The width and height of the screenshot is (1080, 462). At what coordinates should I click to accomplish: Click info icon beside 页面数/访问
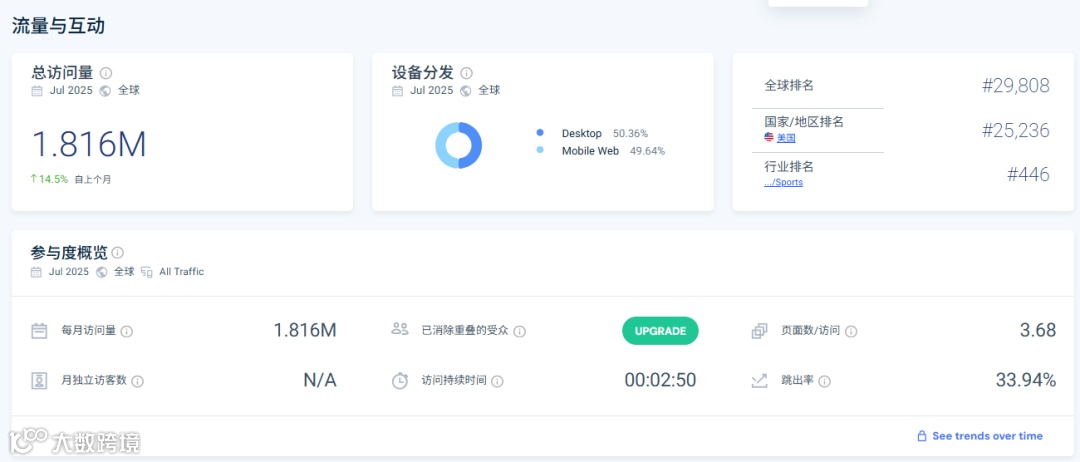851,331
